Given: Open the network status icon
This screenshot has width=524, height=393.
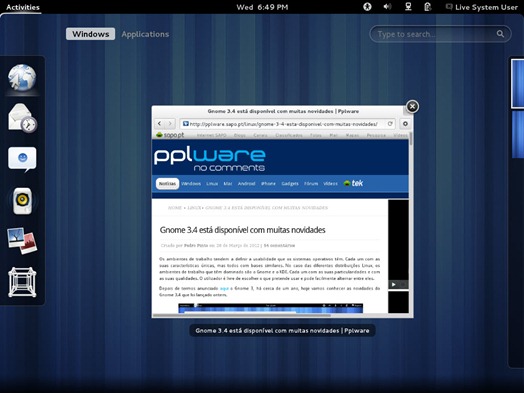Looking at the screenshot, I should click(408, 7).
